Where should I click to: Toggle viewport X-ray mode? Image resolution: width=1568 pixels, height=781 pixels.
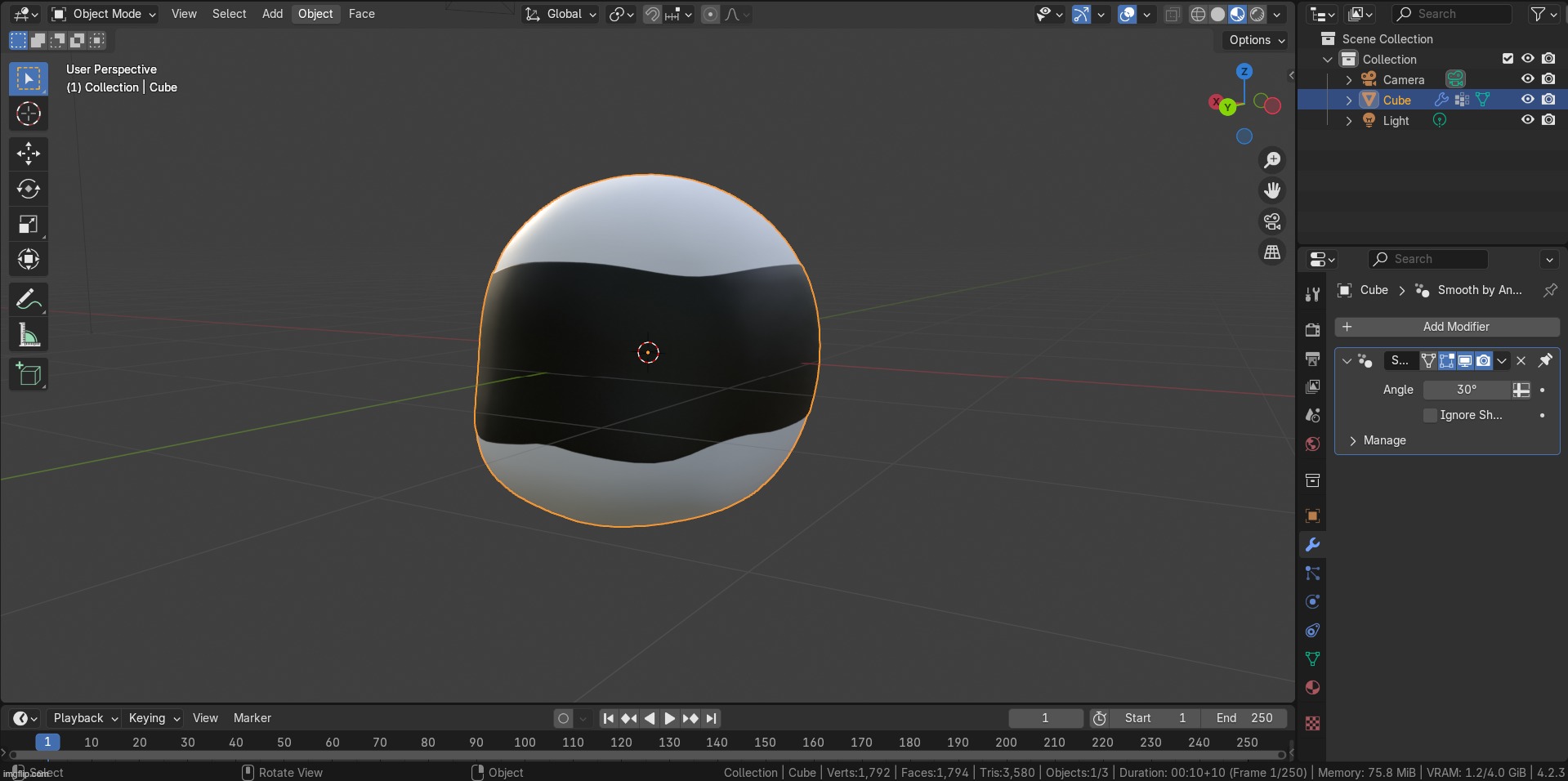tap(1173, 14)
